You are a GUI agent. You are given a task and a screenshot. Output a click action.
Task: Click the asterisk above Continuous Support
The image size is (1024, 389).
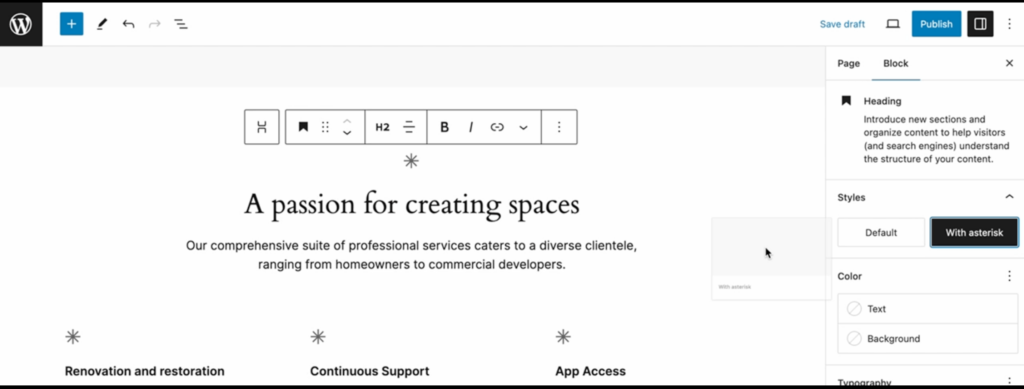click(x=318, y=337)
